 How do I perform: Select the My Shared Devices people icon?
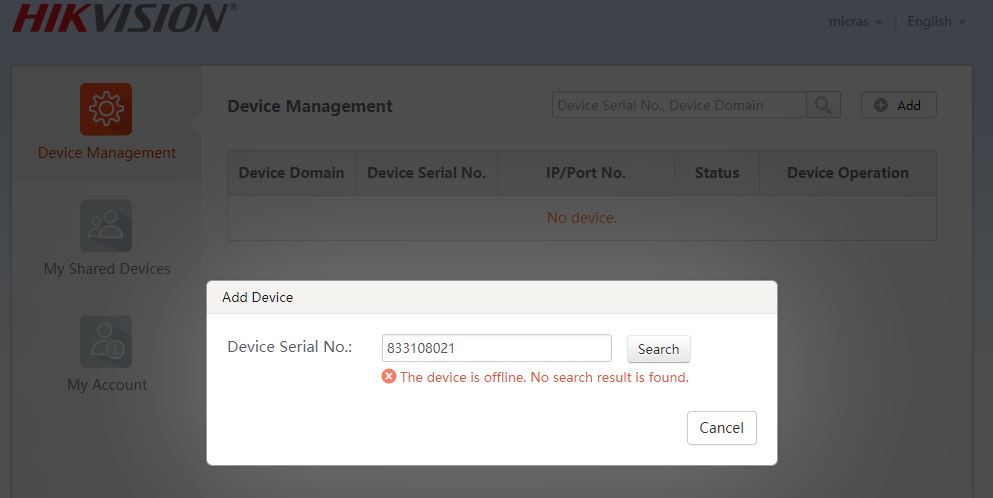click(x=106, y=225)
